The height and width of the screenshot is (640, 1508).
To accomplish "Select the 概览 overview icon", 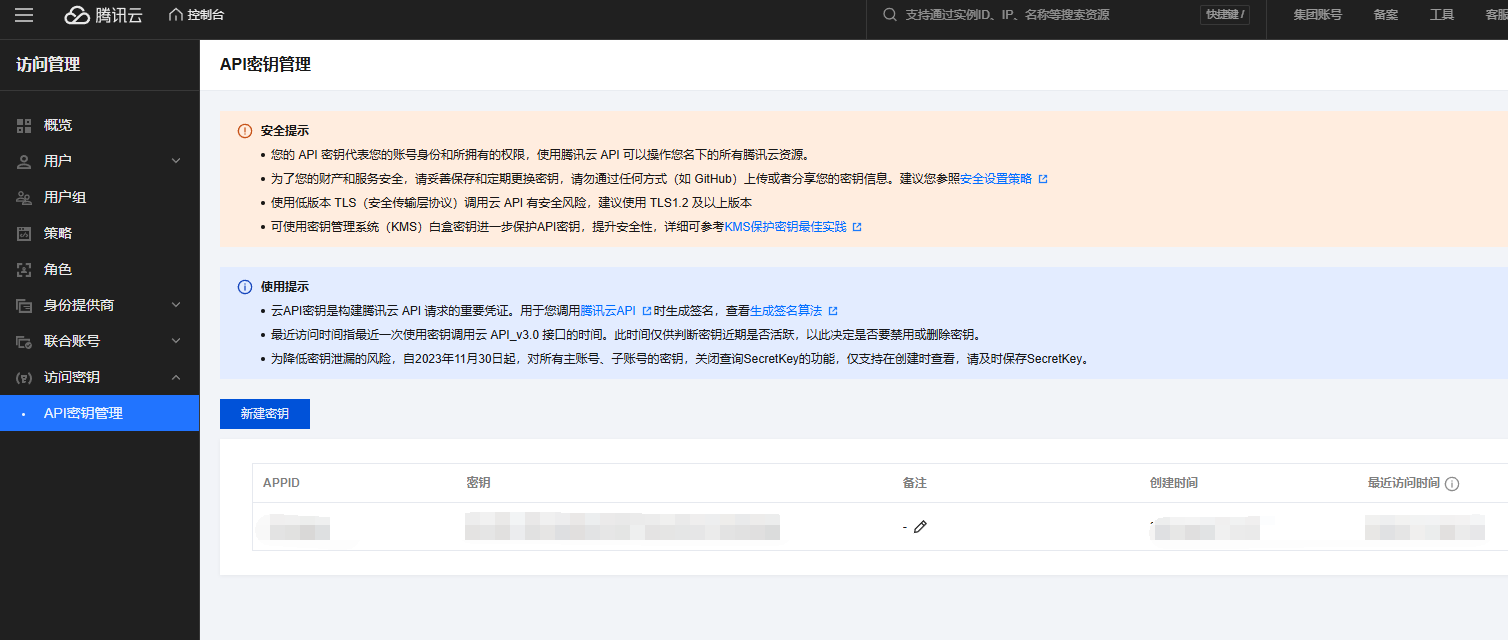I will pos(25,124).
